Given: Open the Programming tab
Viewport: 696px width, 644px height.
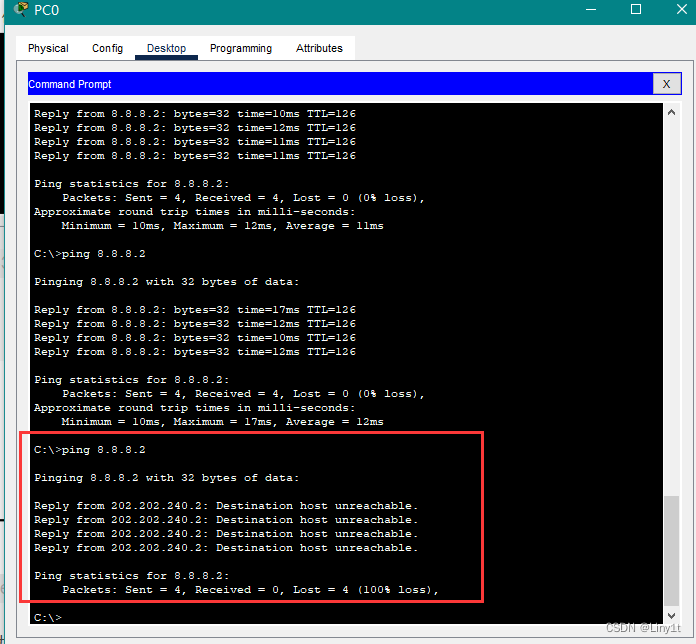Looking at the screenshot, I should 241,48.
